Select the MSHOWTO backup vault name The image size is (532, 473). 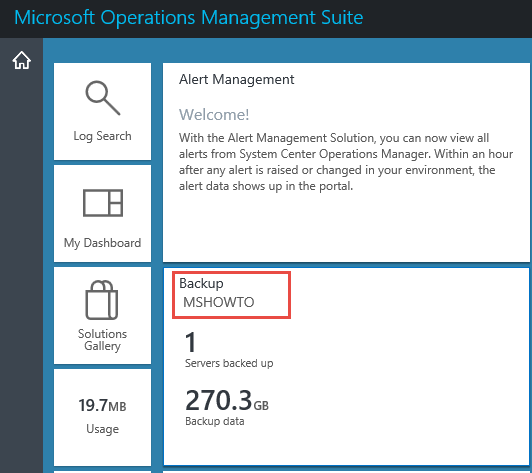tap(218, 302)
